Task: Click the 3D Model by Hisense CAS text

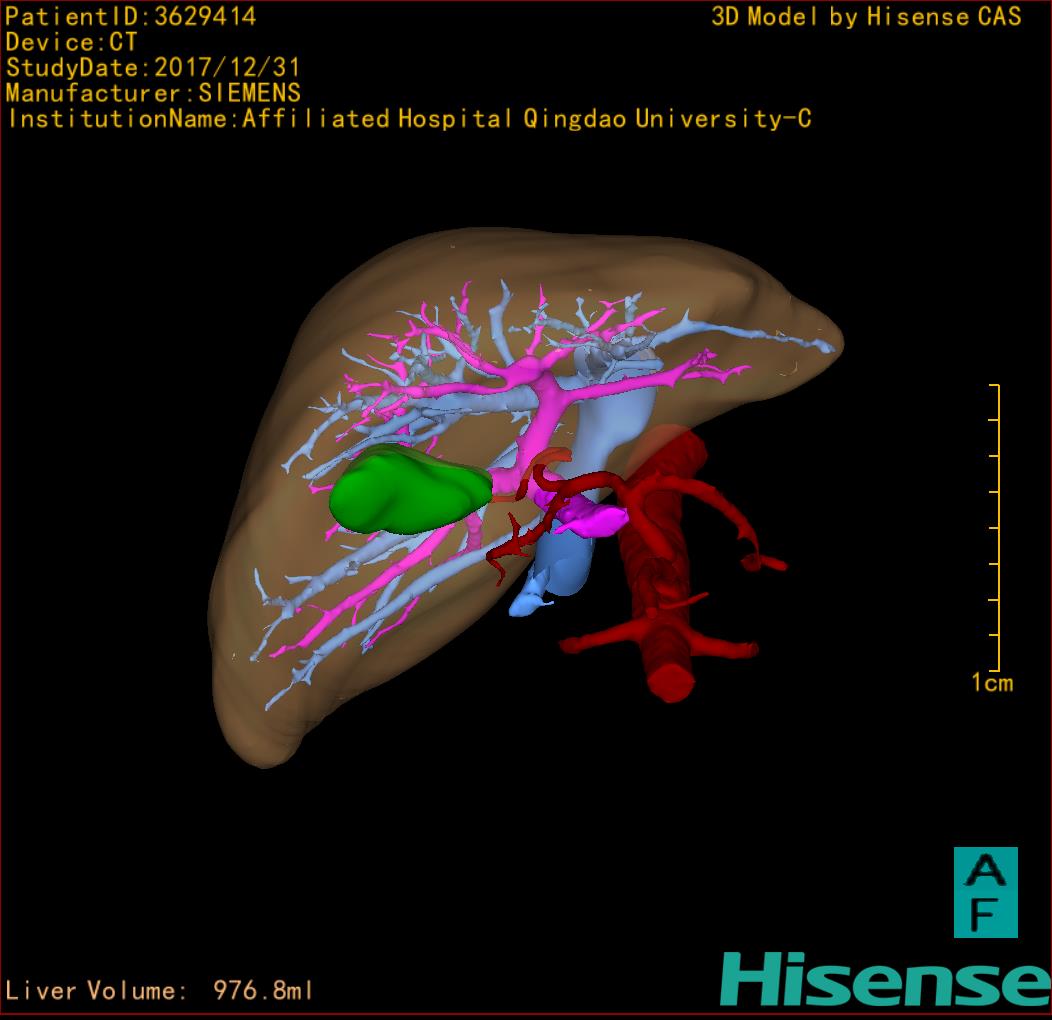Action: 866,17
